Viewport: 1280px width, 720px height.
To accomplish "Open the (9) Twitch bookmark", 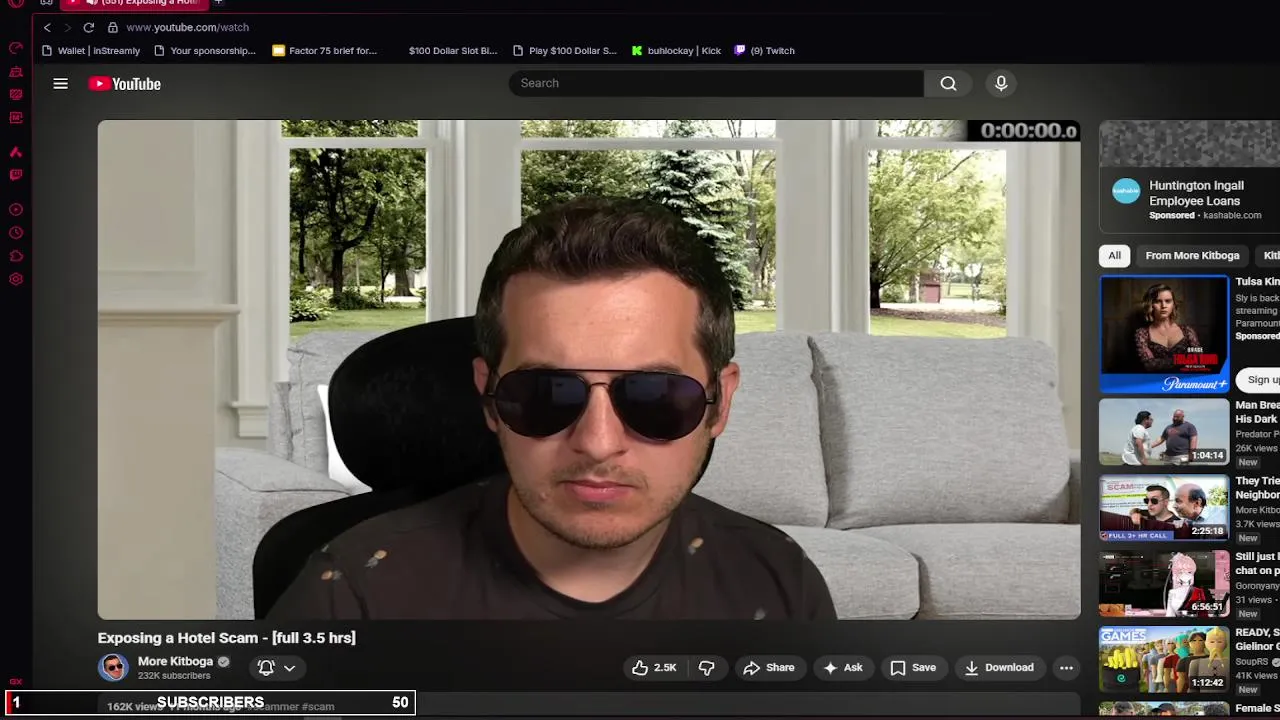I will click(765, 51).
